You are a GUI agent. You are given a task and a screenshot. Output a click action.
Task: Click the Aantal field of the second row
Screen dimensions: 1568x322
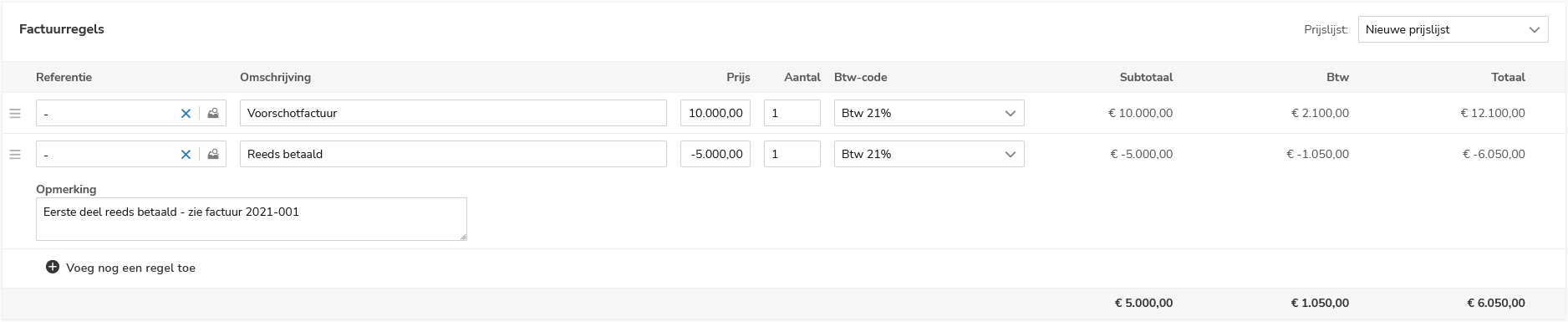(792, 154)
